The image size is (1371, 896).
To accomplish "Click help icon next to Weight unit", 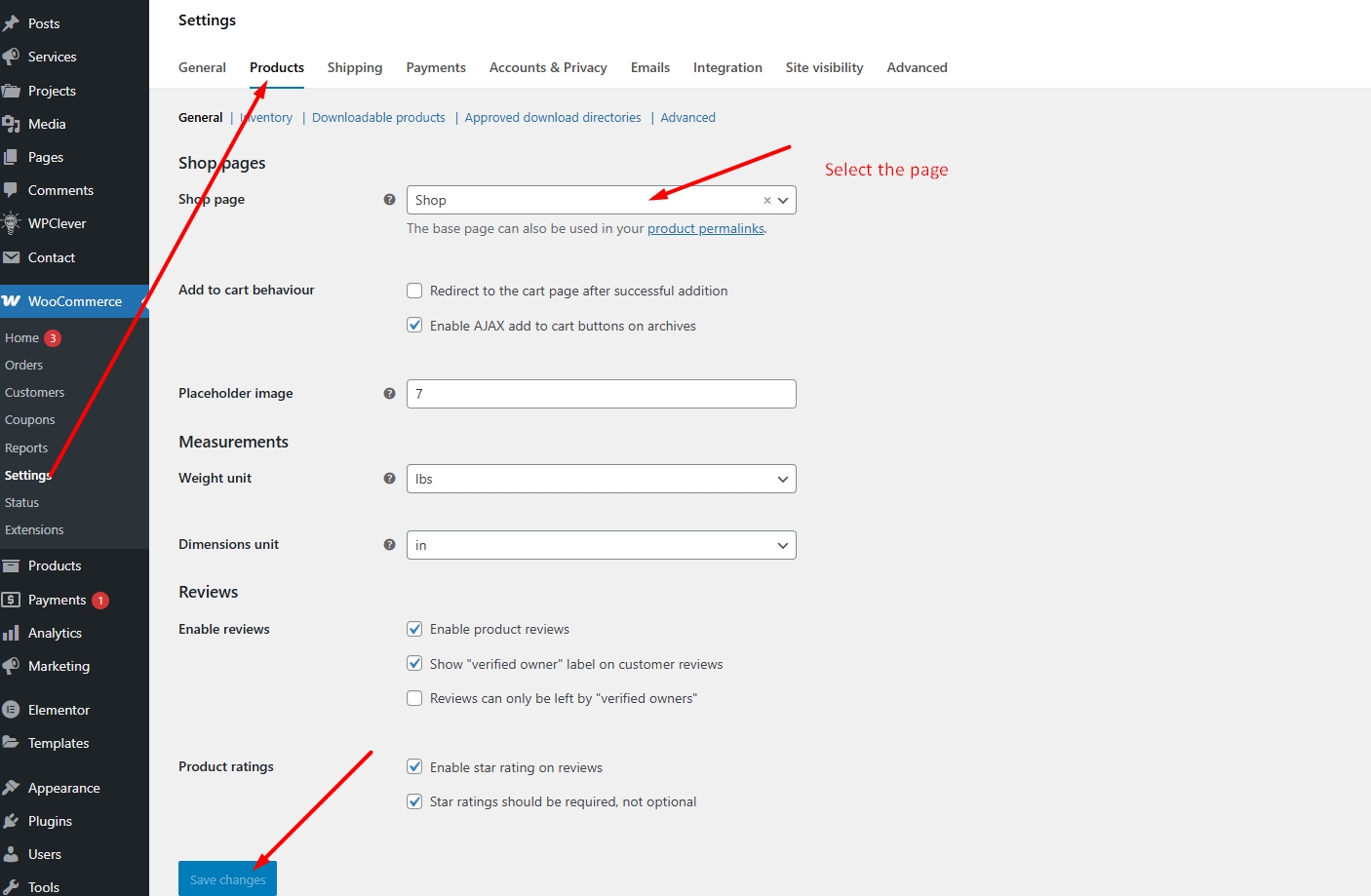I will [389, 479].
